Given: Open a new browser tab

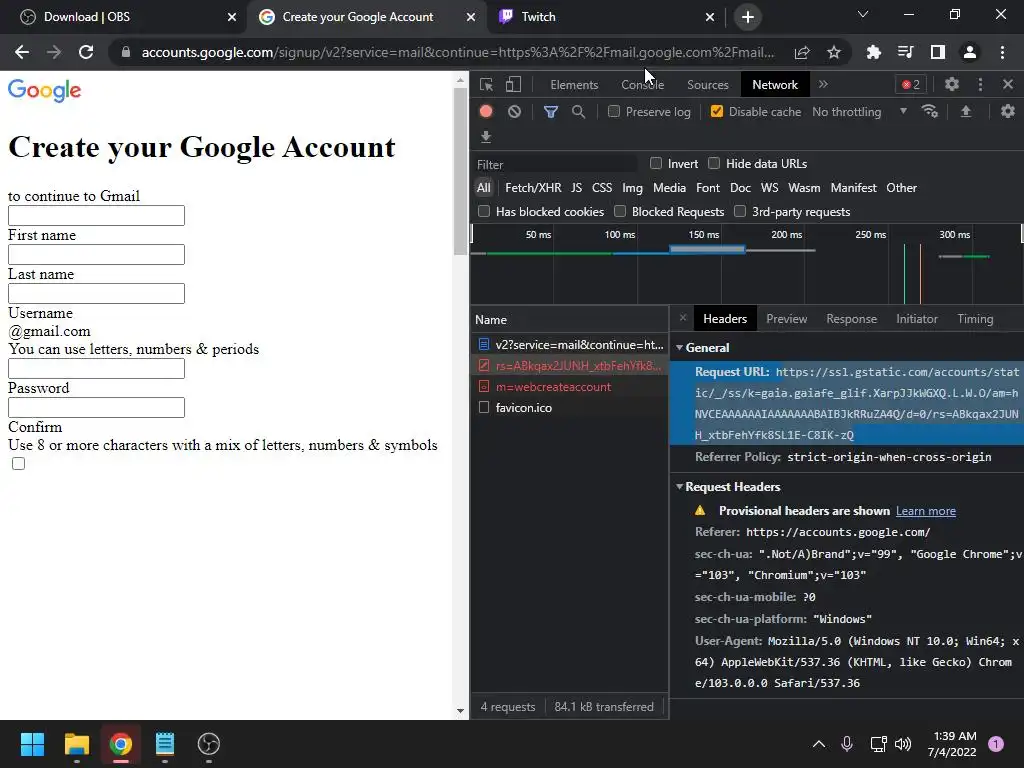Looking at the screenshot, I should pos(748,17).
